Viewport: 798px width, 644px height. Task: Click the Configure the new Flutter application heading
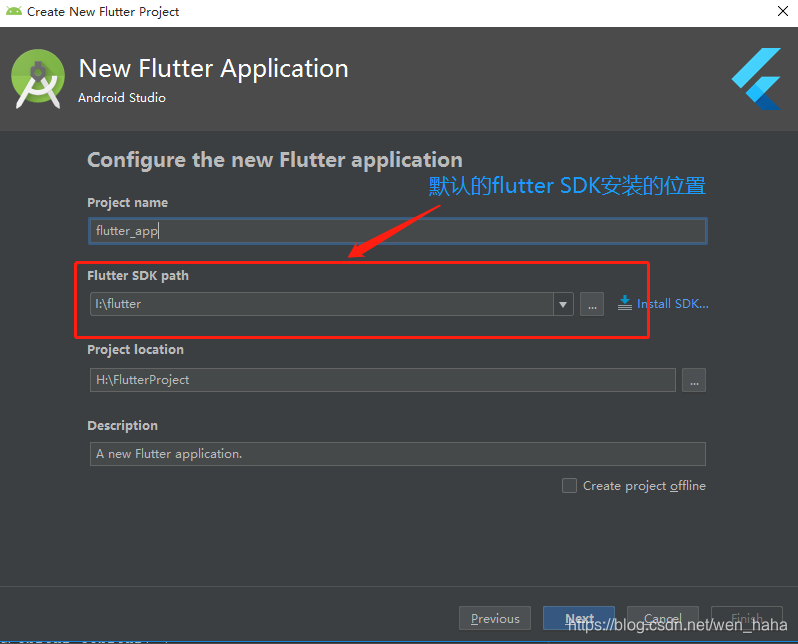(275, 160)
